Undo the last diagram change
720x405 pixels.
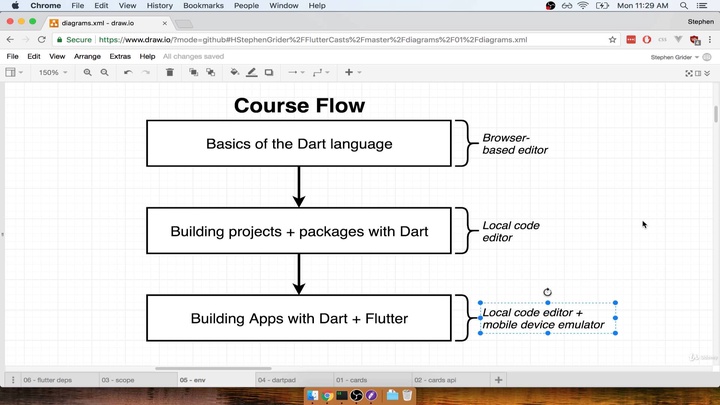(128, 72)
